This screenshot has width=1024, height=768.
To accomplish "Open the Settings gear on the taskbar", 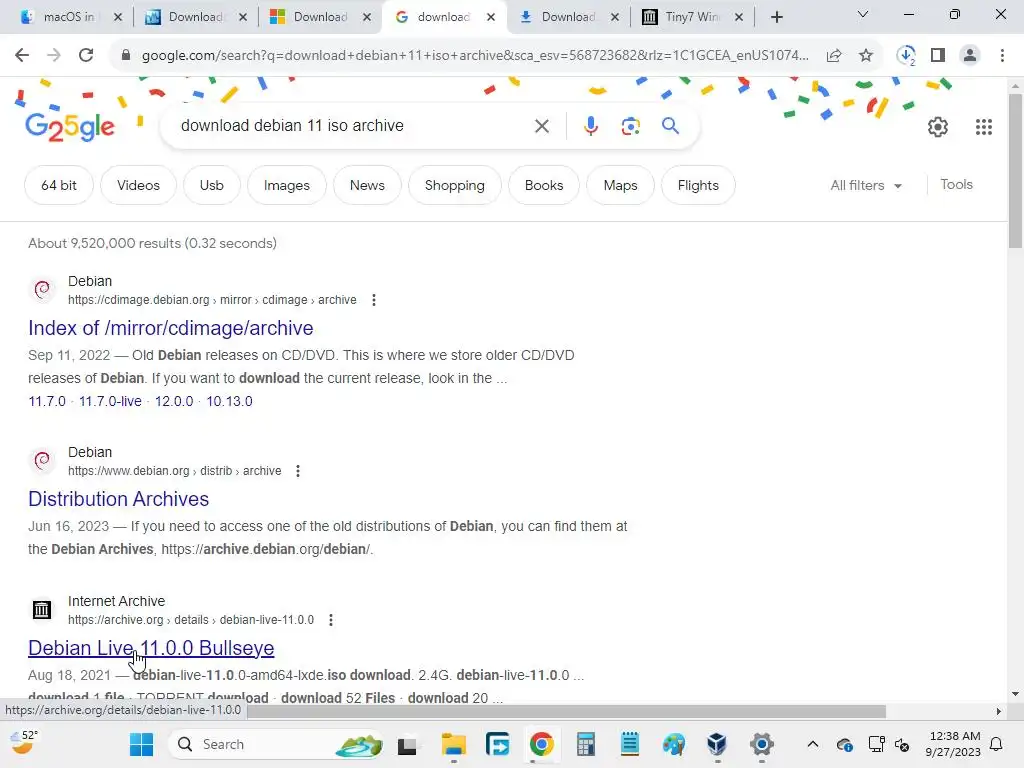I will 761,744.
